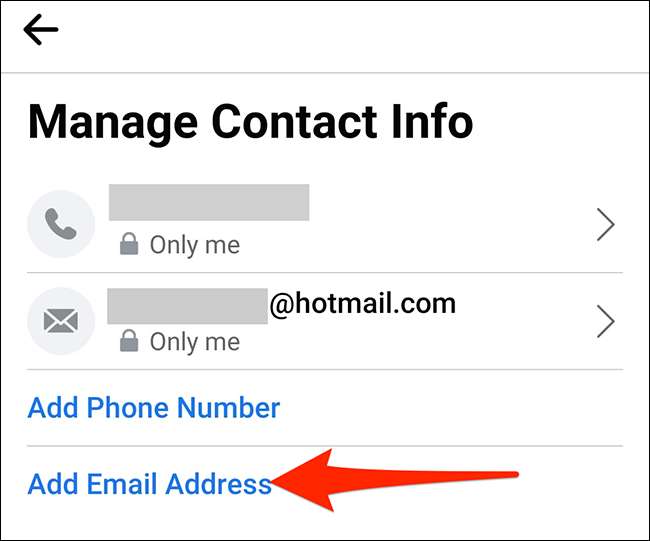Open phone number details via chevron
This screenshot has width=650, height=541.
coord(606,224)
